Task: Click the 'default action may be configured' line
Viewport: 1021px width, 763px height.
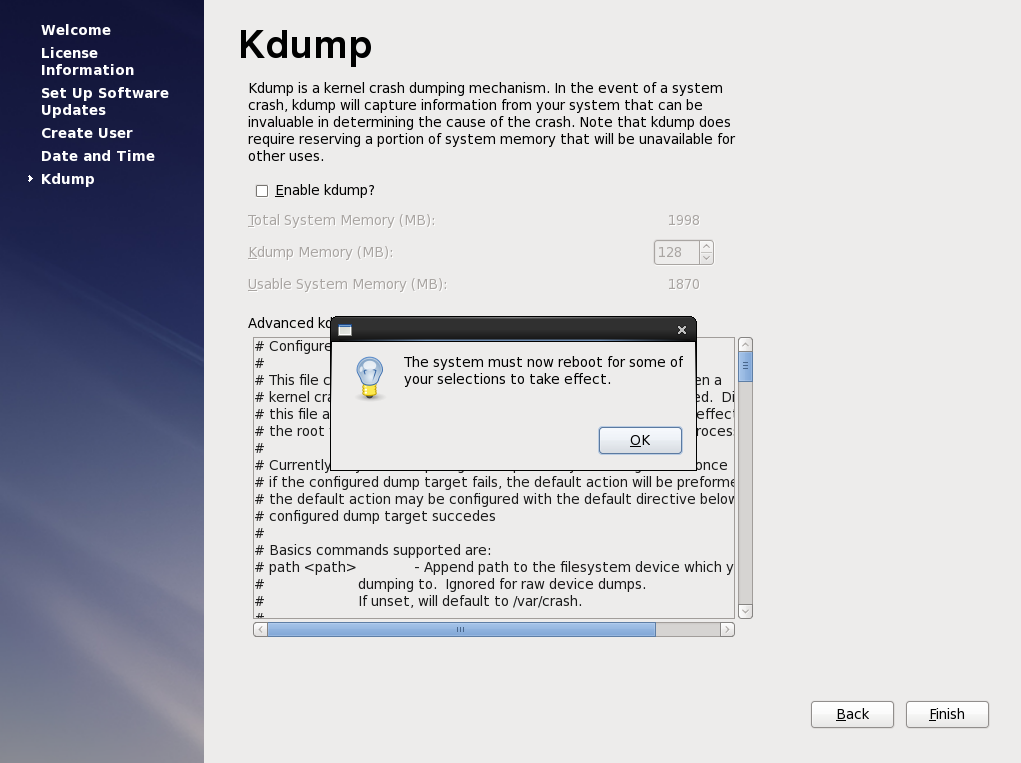Action: 494,499
